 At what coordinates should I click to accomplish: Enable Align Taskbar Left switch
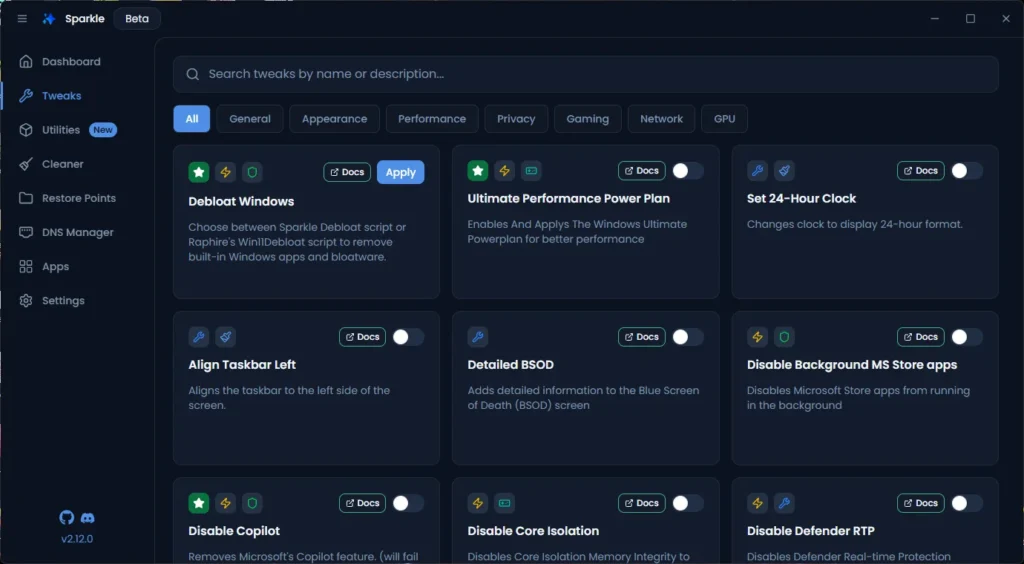pos(407,337)
